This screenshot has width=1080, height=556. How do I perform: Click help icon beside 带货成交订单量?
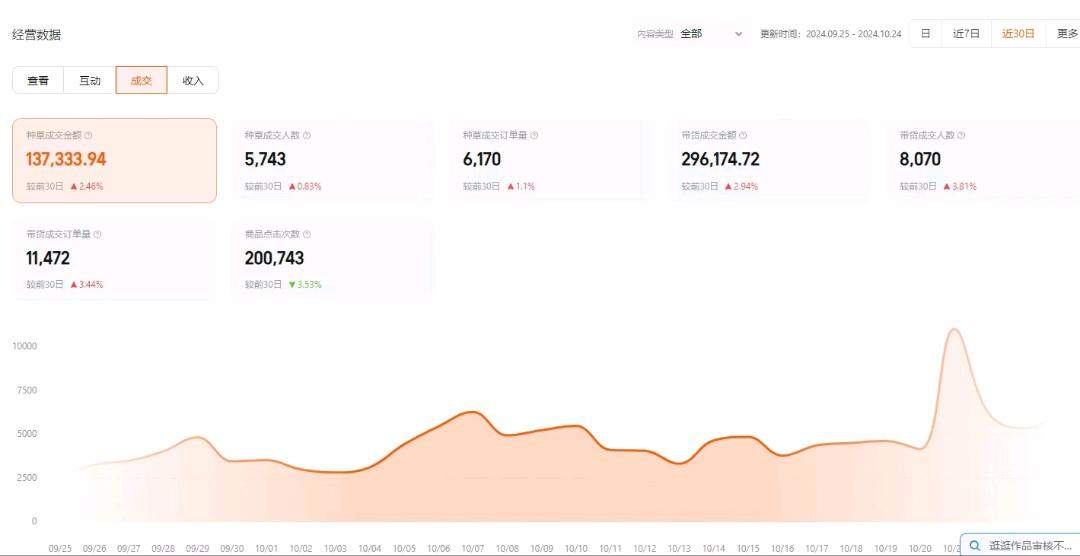click(x=97, y=234)
